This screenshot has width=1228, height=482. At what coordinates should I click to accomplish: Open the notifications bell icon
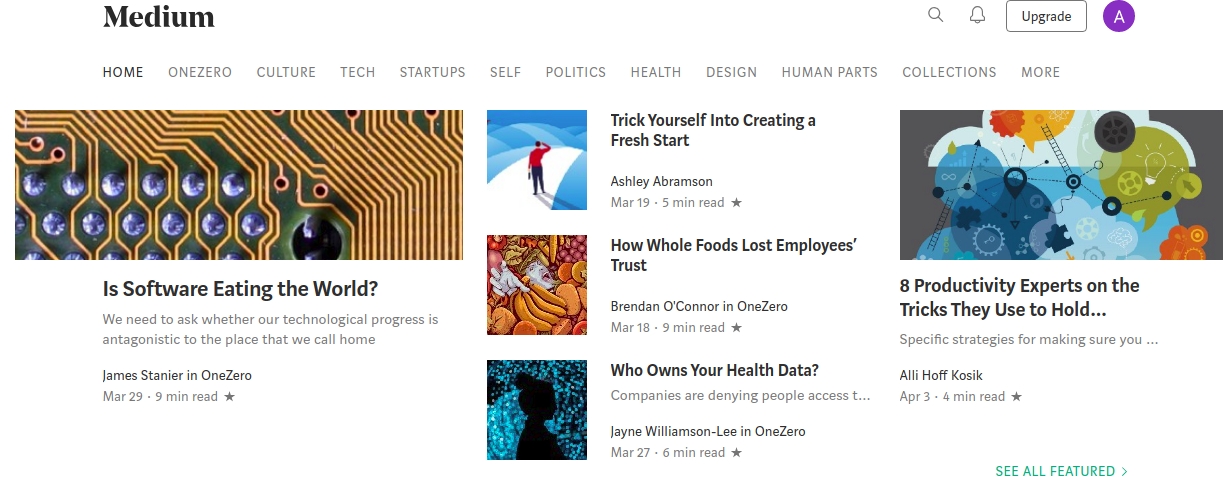click(x=978, y=15)
